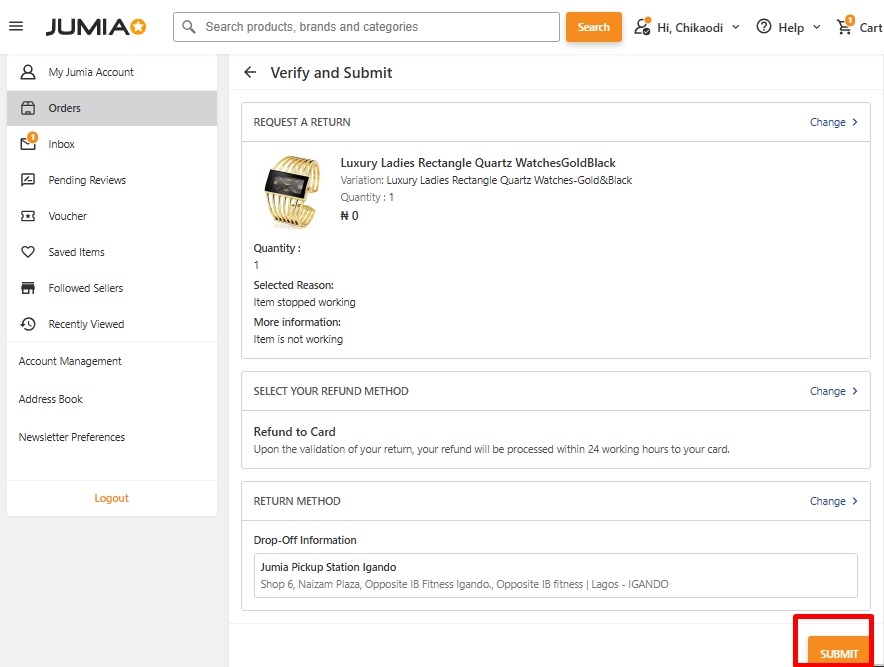Open the hamburger menu icon

pos(15,26)
